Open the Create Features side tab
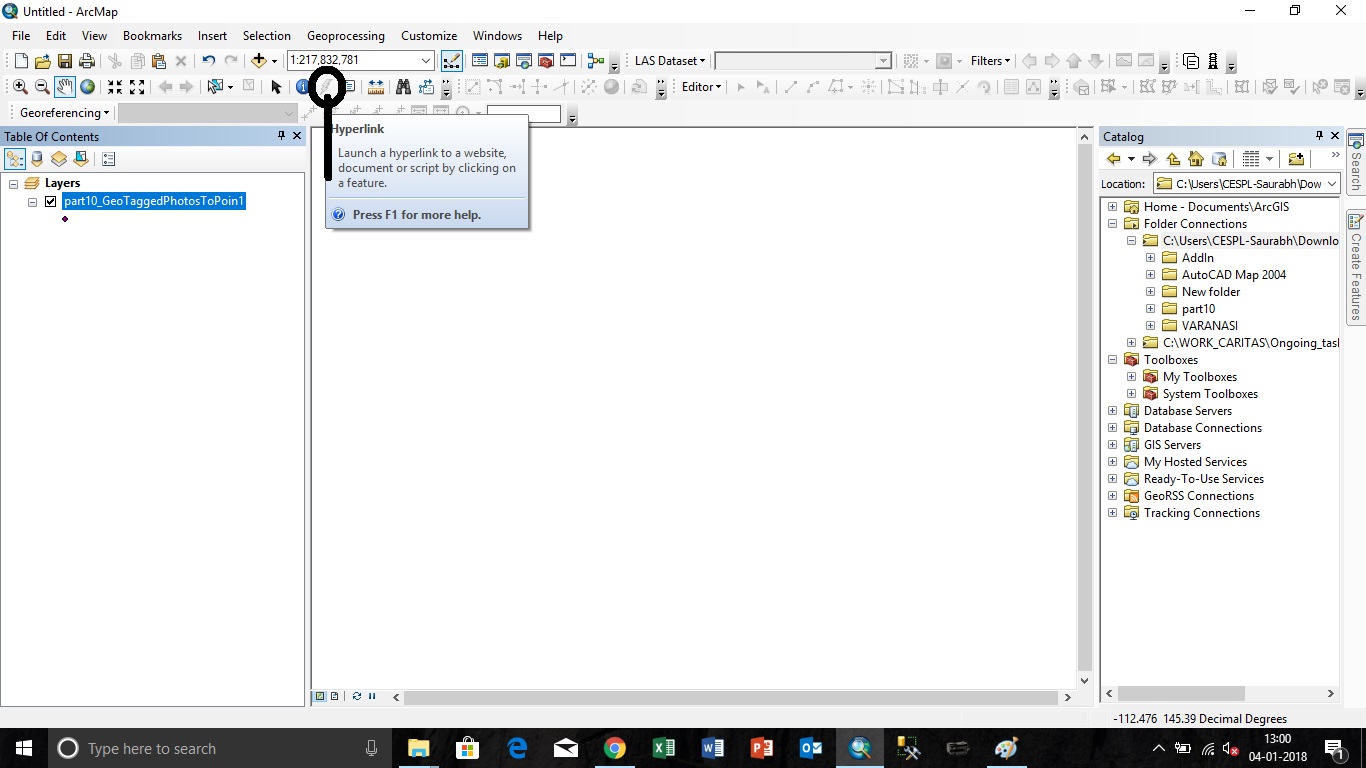 pos(1356,266)
